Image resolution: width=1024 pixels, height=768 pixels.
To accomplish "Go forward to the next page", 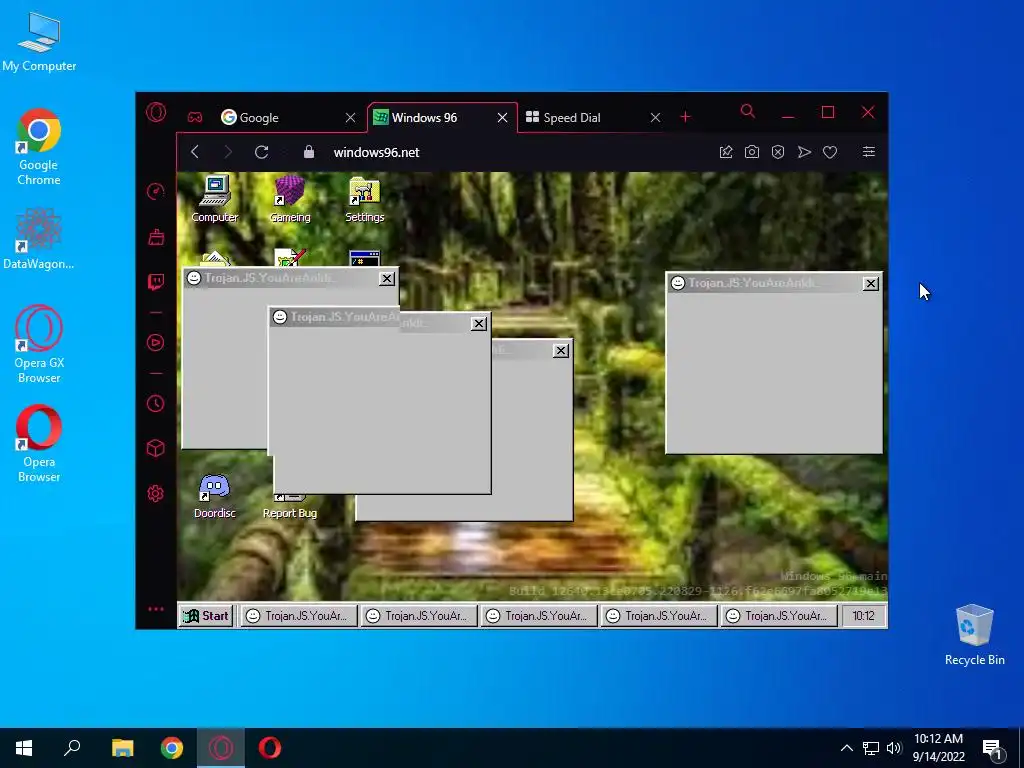I will coord(227,152).
